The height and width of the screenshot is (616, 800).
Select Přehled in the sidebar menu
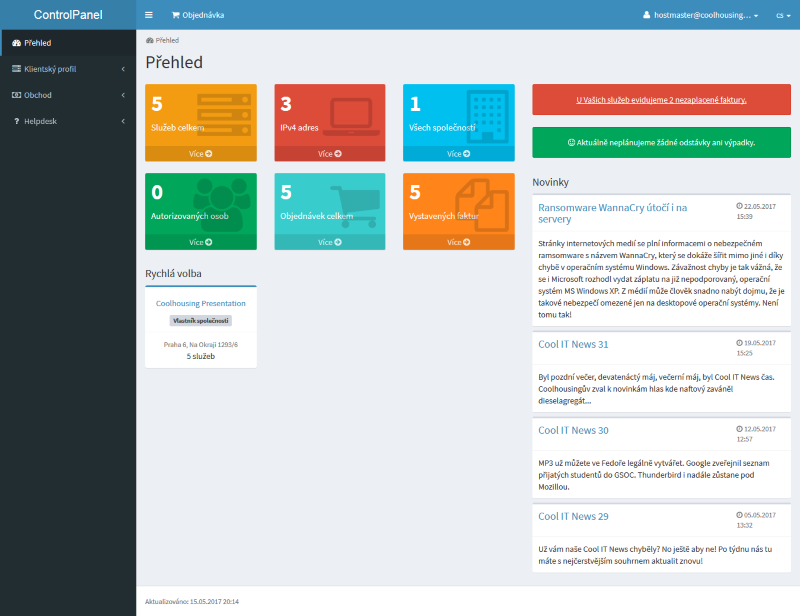point(68,43)
